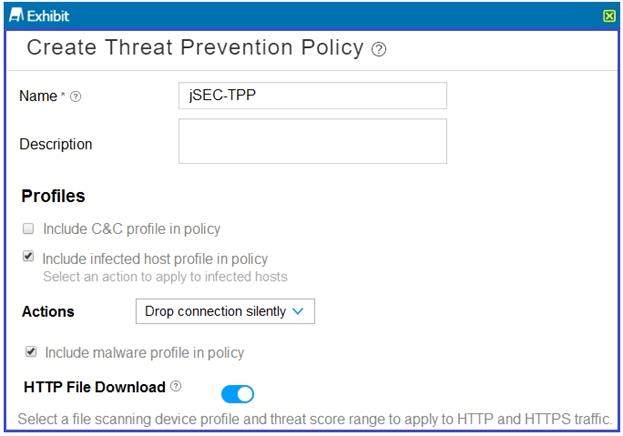Viewport: 623px width, 436px height.
Task: Click the help icon next to Name
Action: [75, 97]
